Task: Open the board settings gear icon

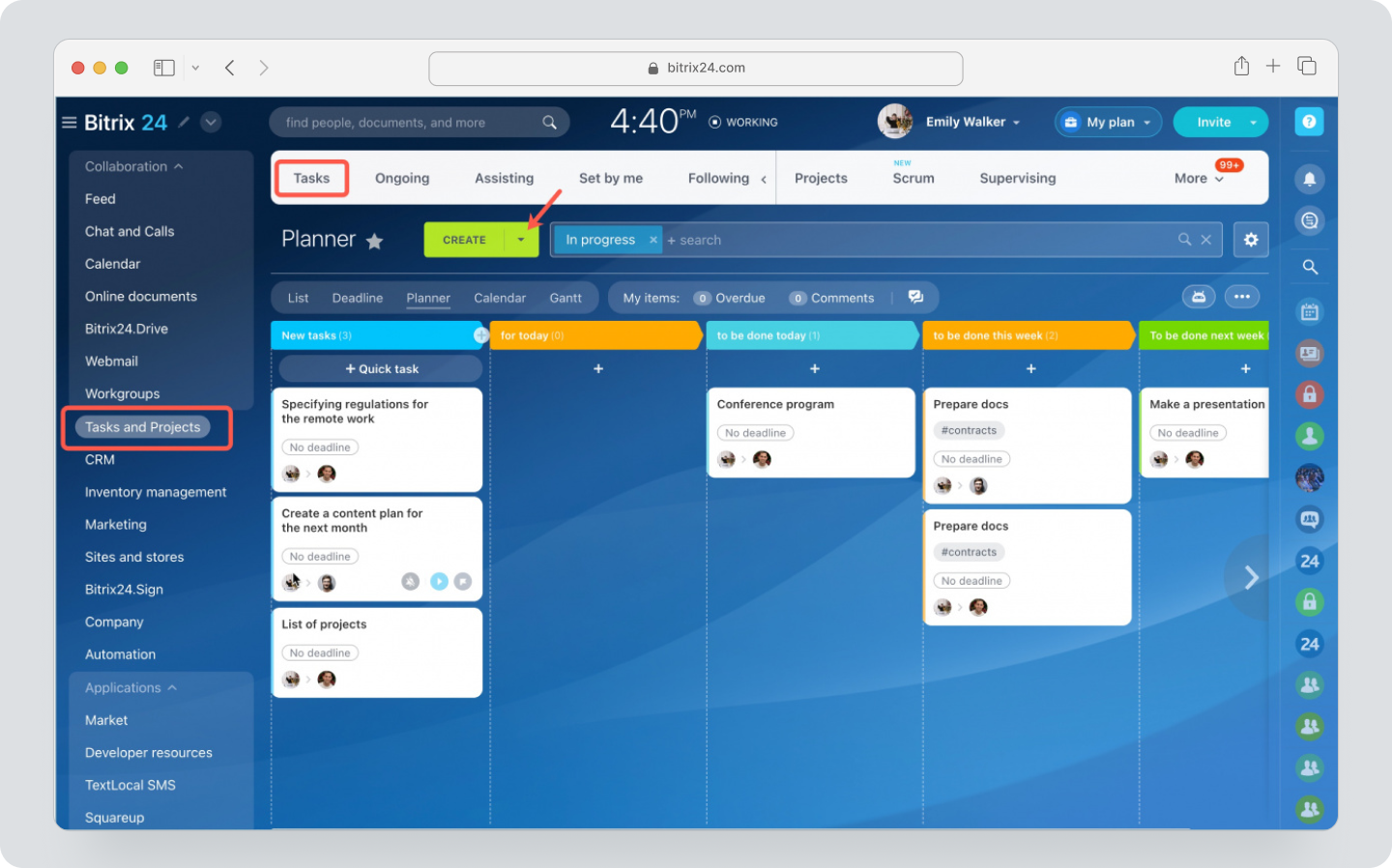Action: (1251, 239)
